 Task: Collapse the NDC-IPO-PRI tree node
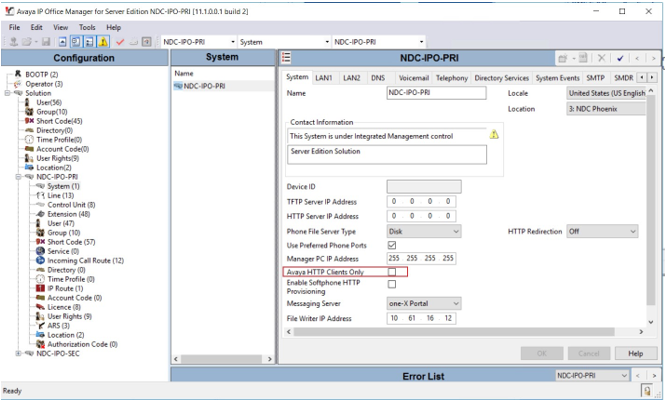coord(18,177)
